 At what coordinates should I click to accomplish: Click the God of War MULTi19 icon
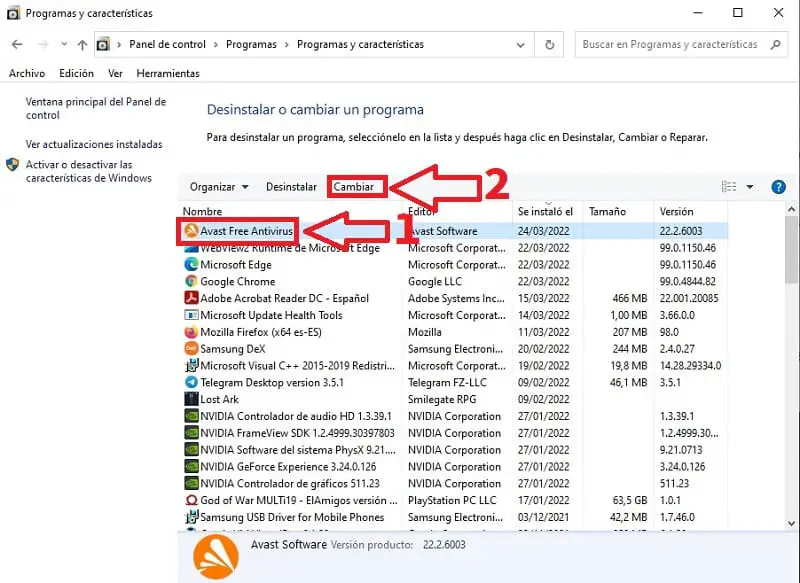click(191, 500)
